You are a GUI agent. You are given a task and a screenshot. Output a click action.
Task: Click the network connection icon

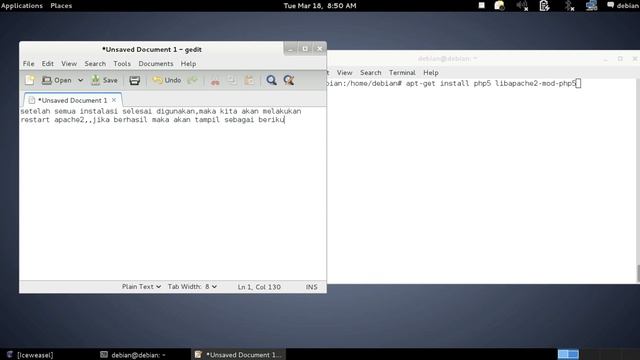click(x=591, y=6)
